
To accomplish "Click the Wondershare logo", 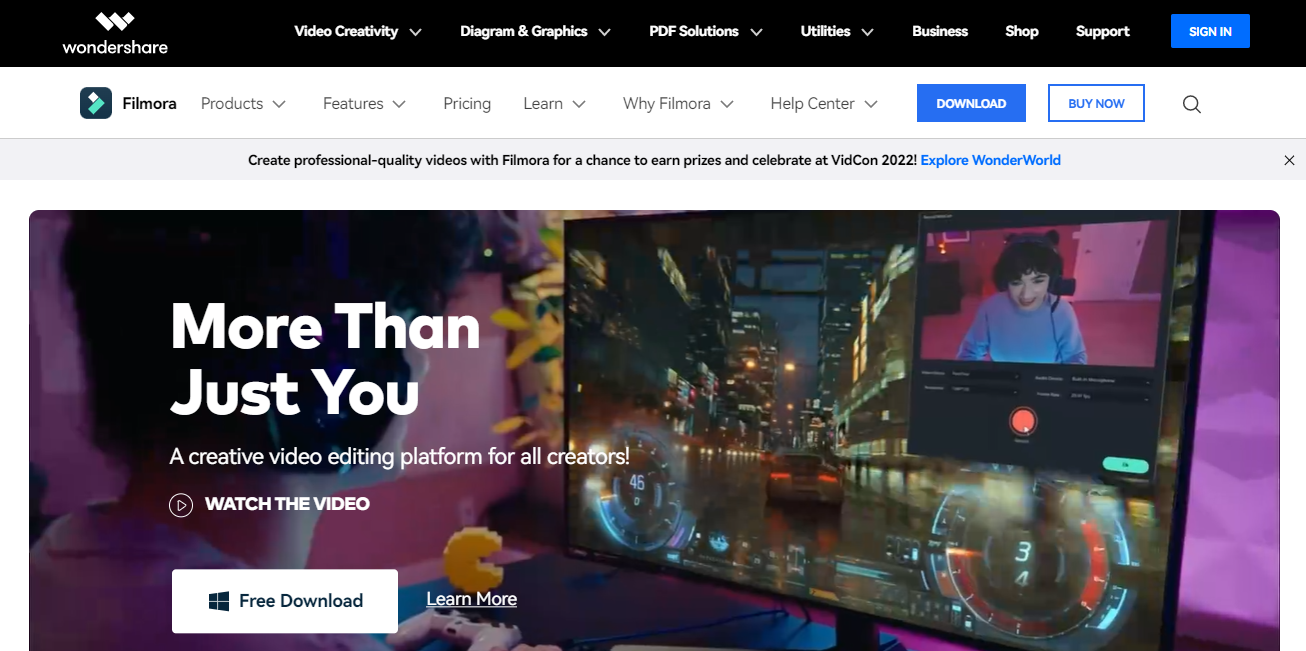I will [115, 32].
